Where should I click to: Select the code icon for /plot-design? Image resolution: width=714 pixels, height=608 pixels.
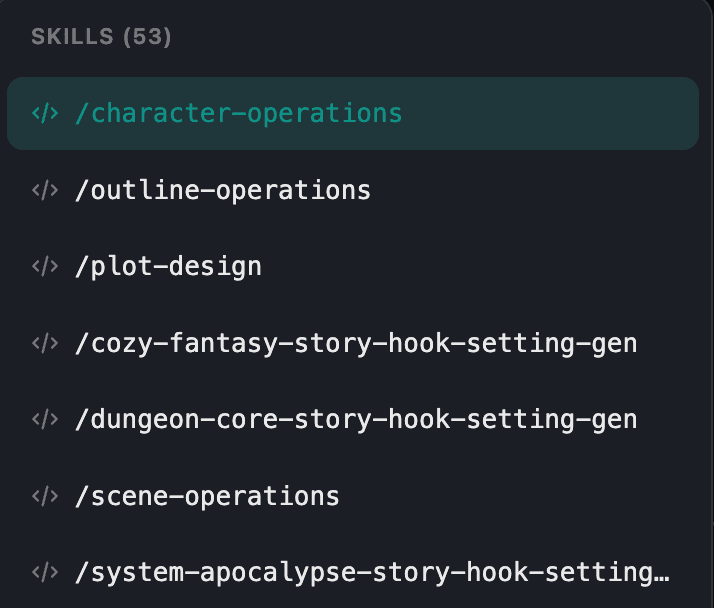pos(44,267)
